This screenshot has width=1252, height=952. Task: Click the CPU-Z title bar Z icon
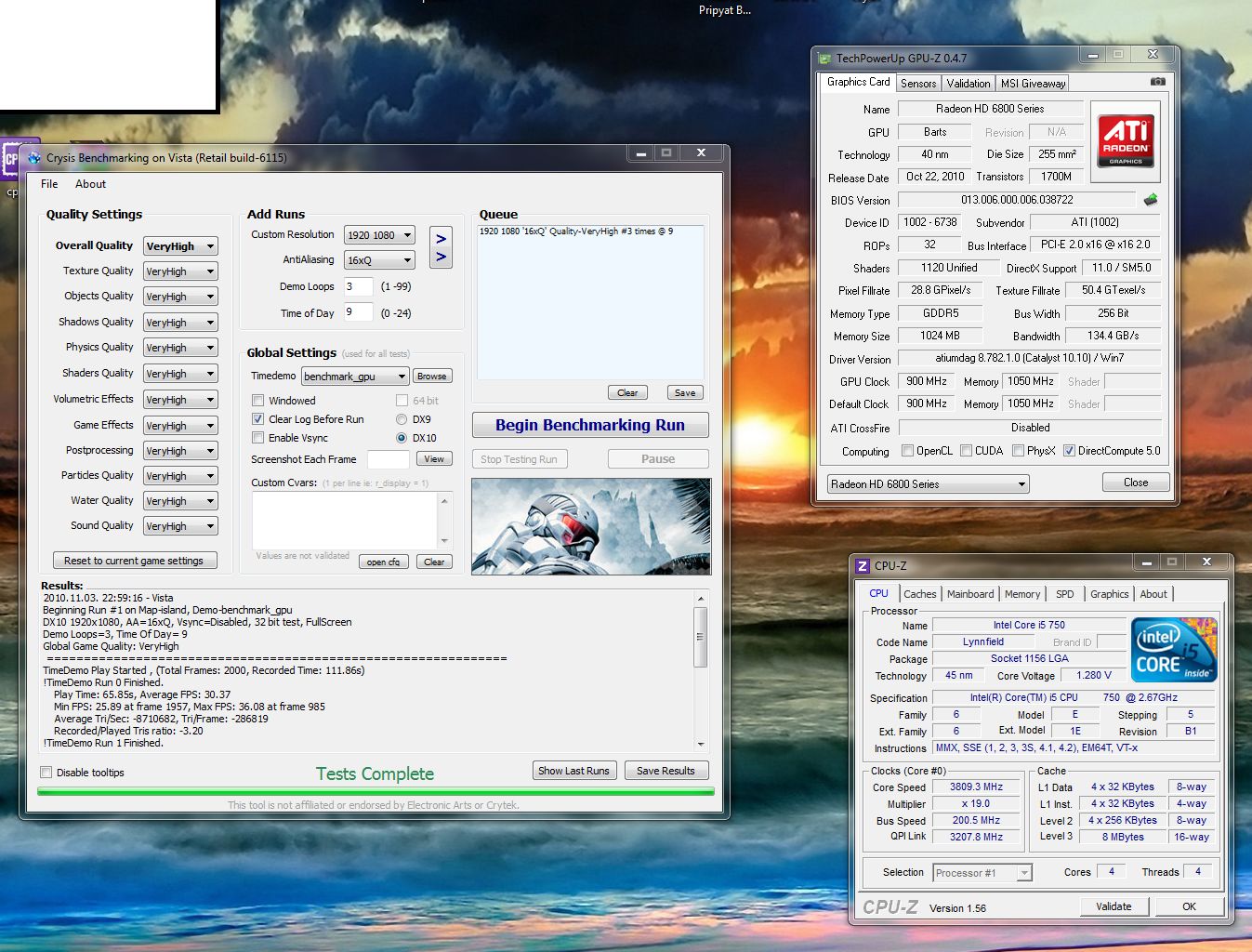(863, 565)
